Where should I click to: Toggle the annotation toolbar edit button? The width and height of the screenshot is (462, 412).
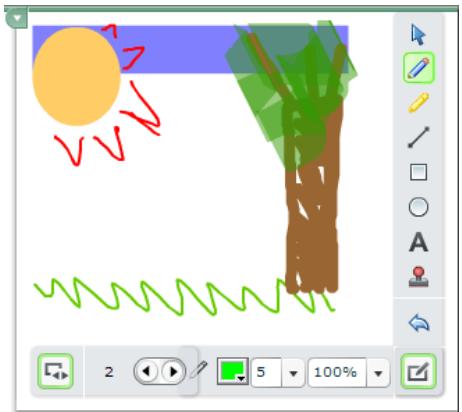pos(419,371)
